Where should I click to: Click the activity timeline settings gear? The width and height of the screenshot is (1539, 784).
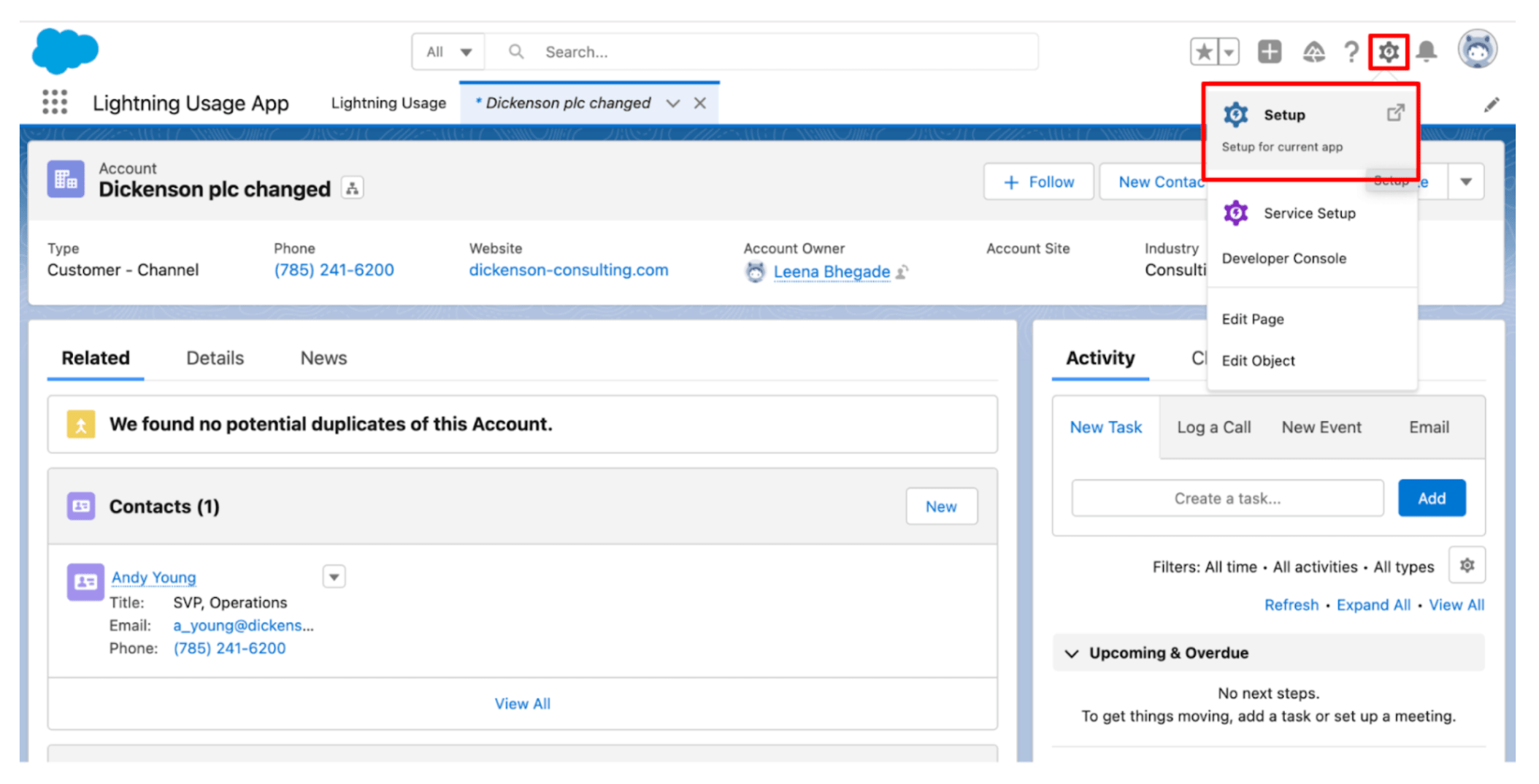pos(1467,566)
